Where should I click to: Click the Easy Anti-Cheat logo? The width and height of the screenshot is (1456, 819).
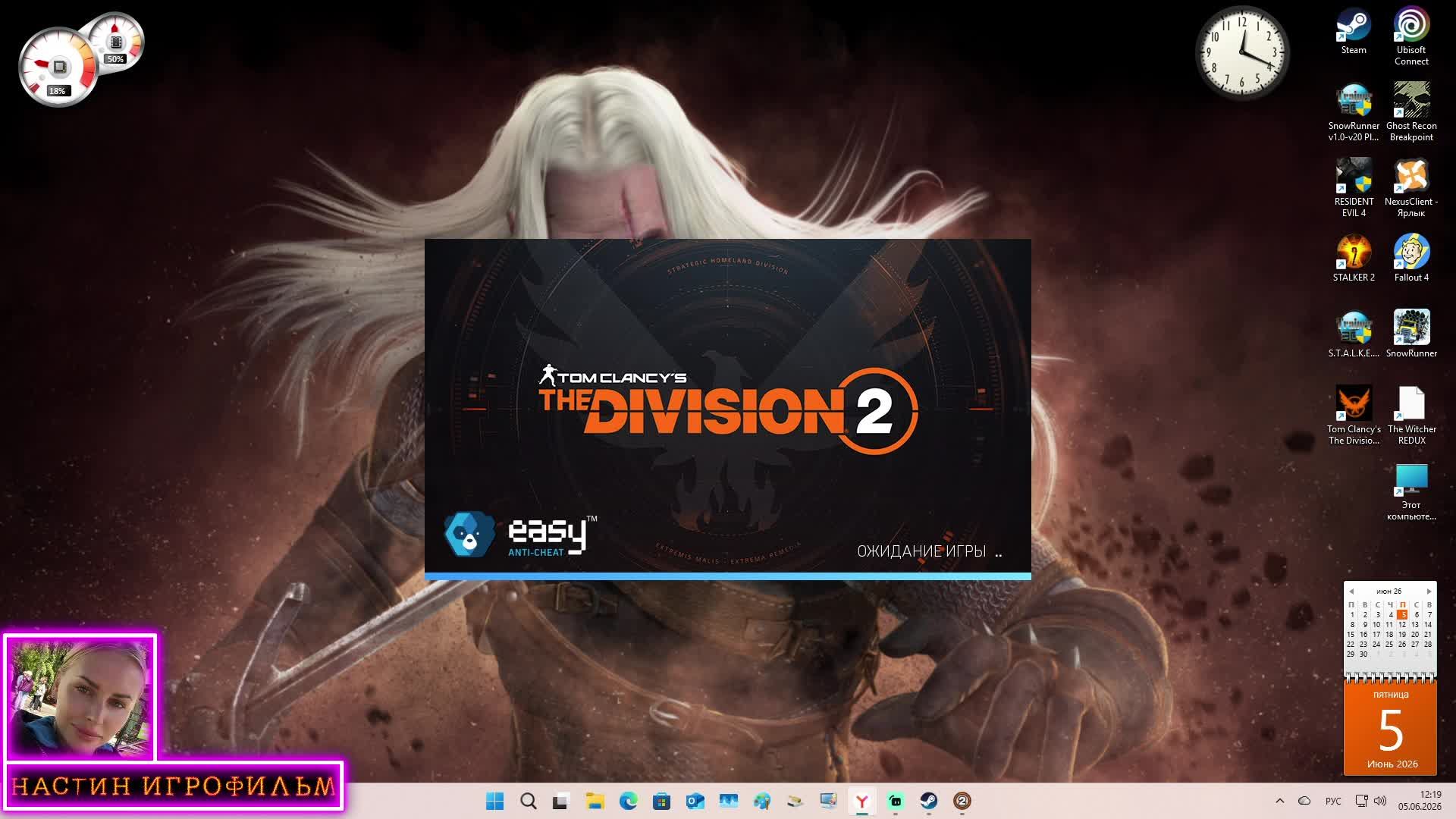click(x=520, y=535)
